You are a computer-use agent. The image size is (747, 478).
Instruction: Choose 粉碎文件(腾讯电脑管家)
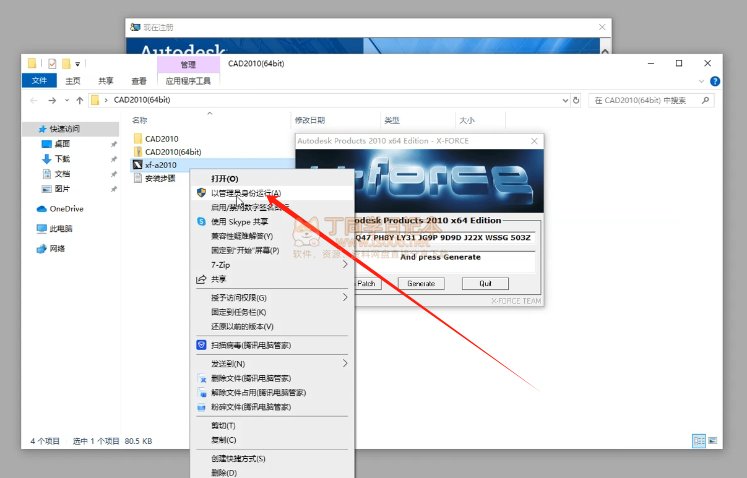272,407
